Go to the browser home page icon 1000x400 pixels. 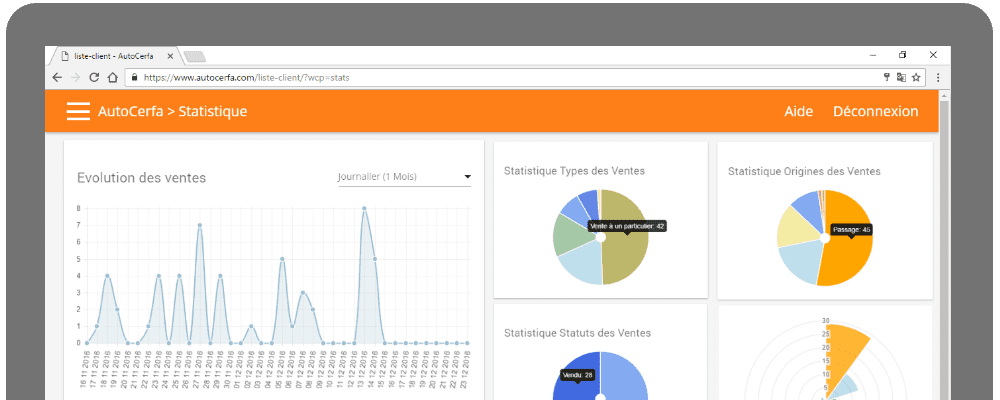(x=113, y=77)
